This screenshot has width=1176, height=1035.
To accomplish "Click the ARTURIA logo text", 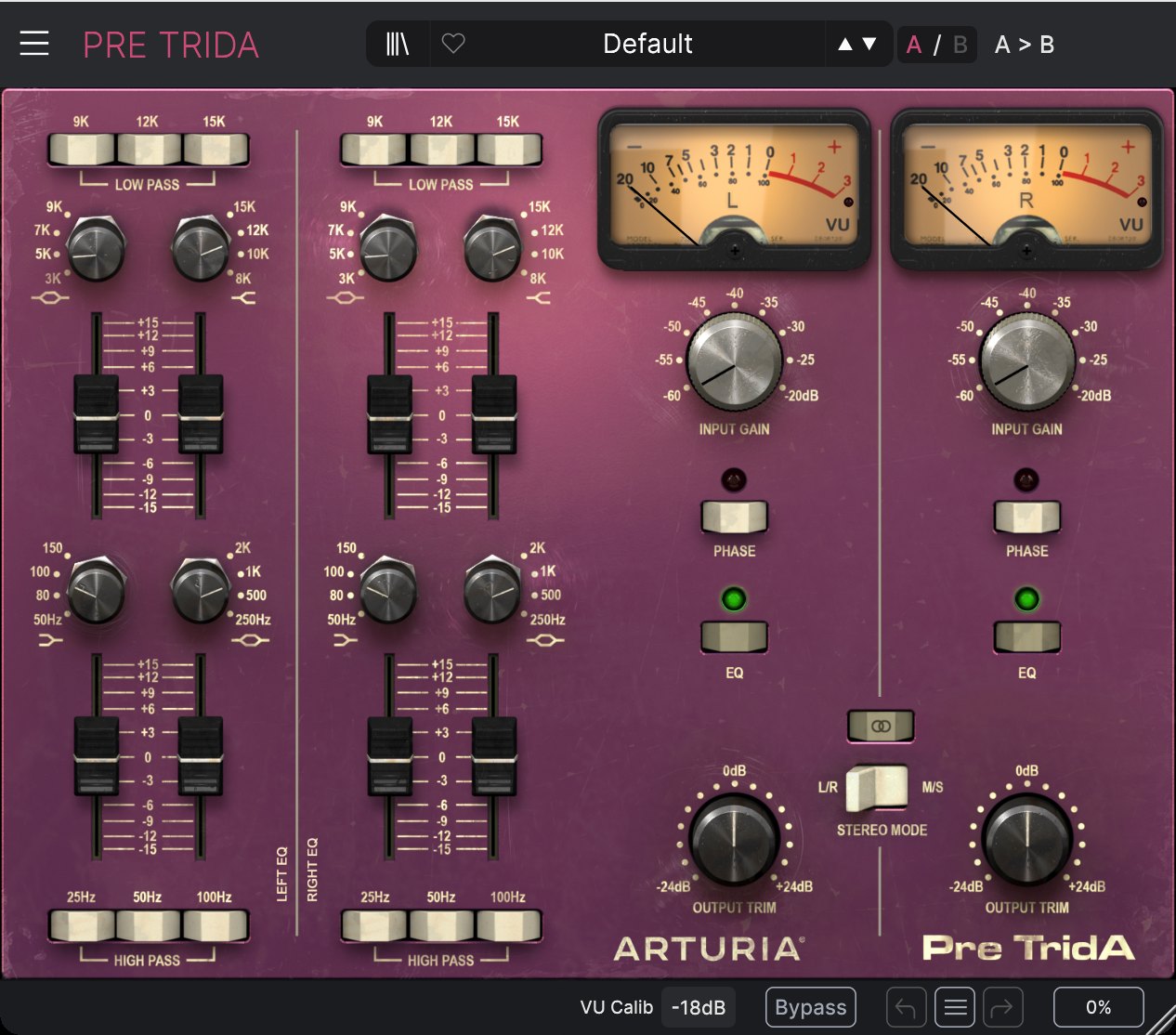I will [x=709, y=949].
